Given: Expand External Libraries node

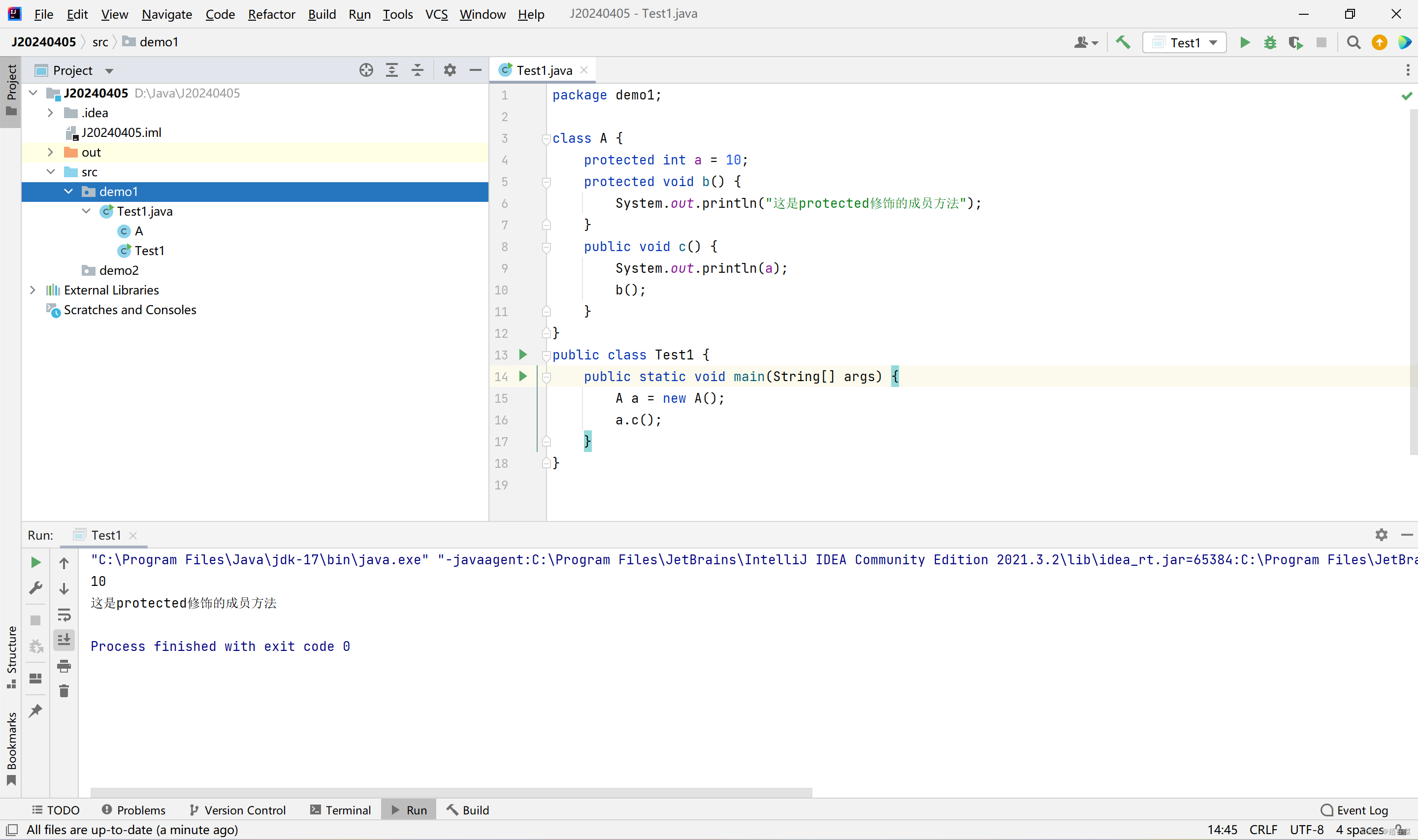Looking at the screenshot, I should pos(33,291).
